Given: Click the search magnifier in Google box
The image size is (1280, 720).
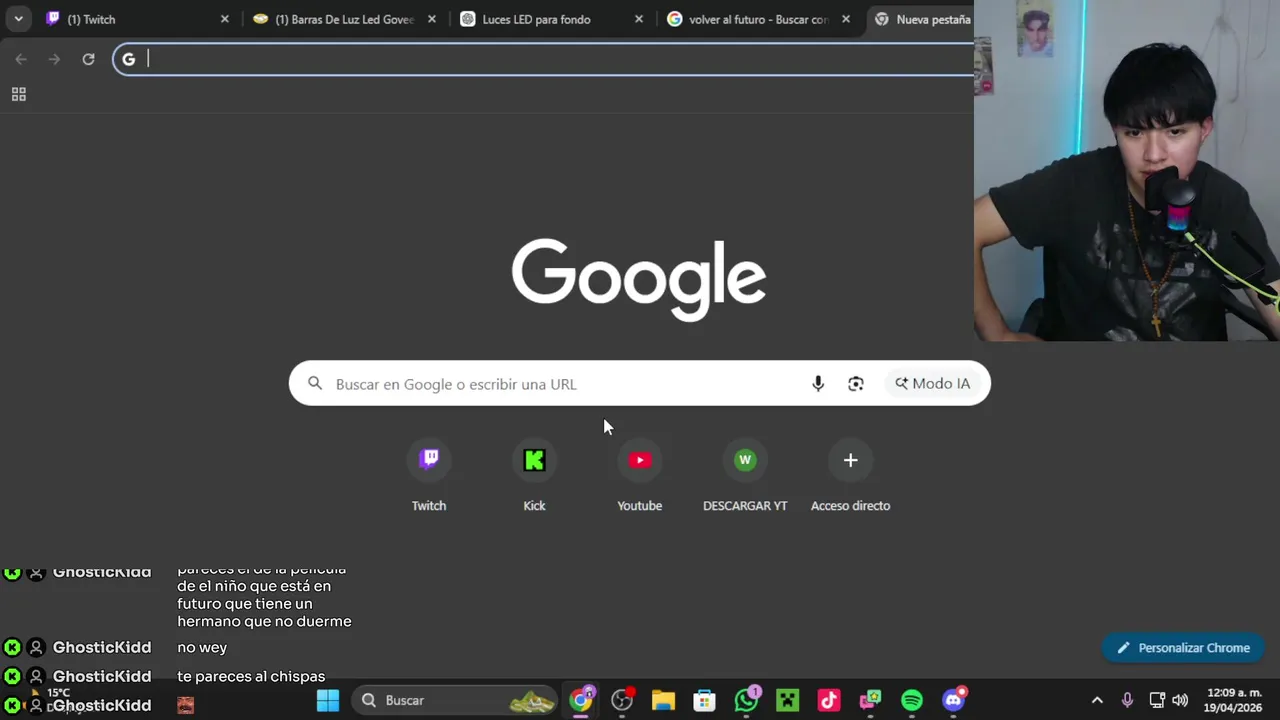Looking at the screenshot, I should coord(315,384).
